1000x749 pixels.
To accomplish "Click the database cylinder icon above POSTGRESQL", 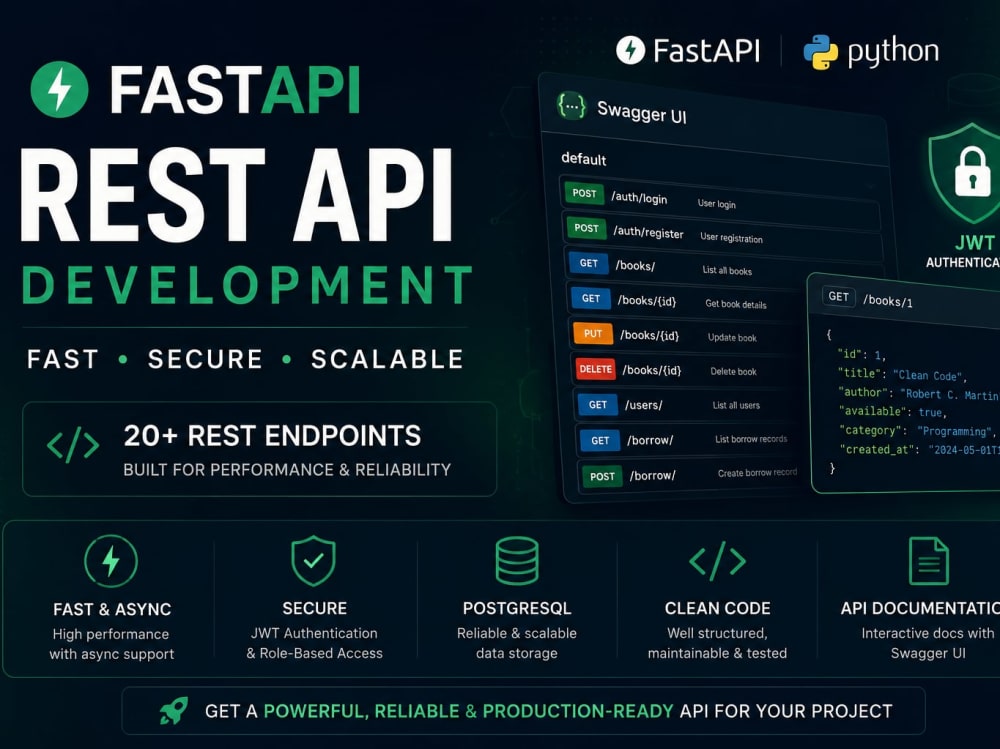I will 517,561.
